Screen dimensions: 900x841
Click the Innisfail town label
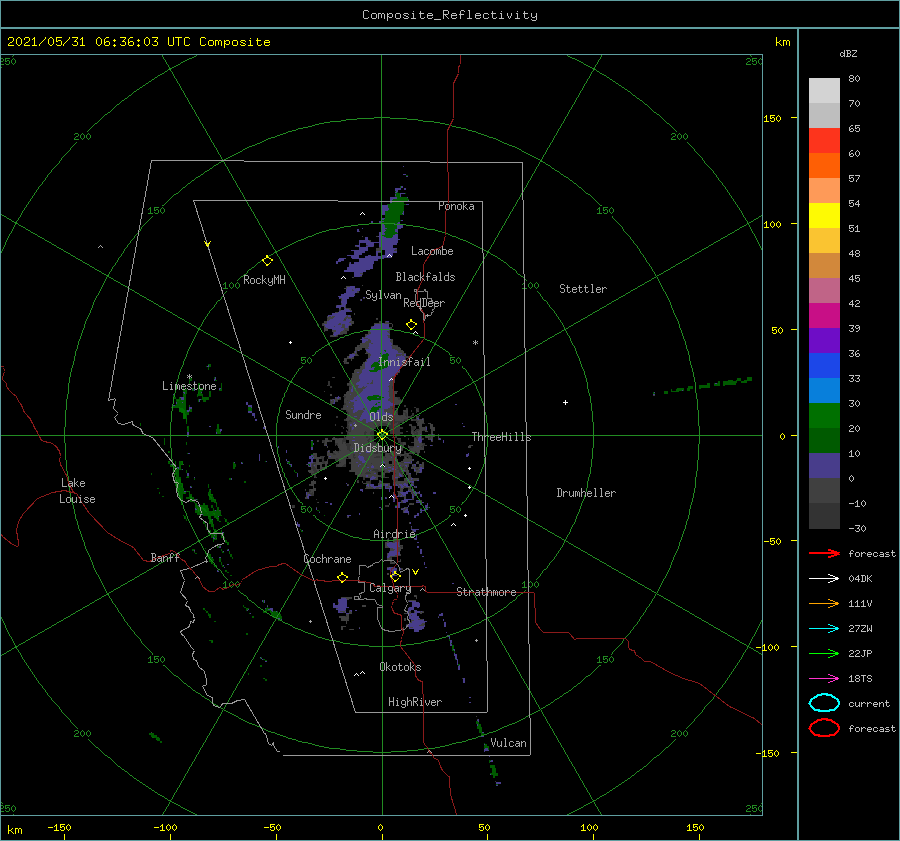click(x=404, y=362)
